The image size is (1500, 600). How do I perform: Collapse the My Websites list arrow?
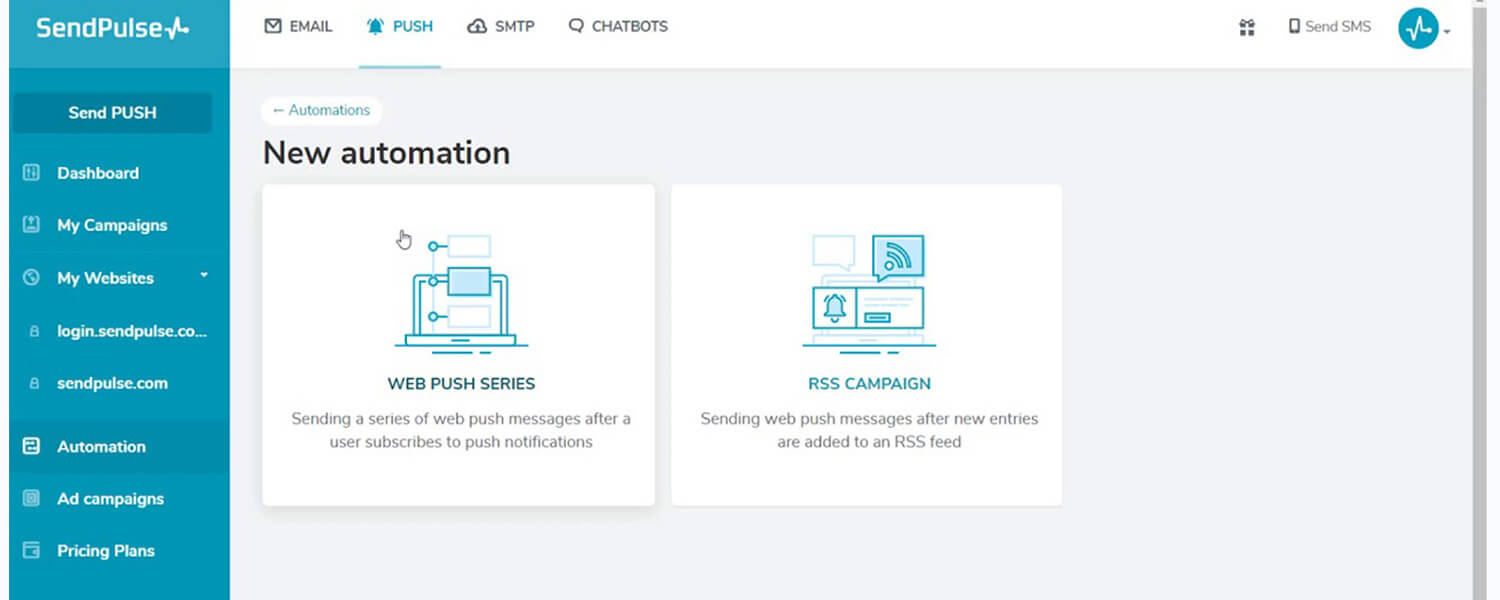[204, 274]
